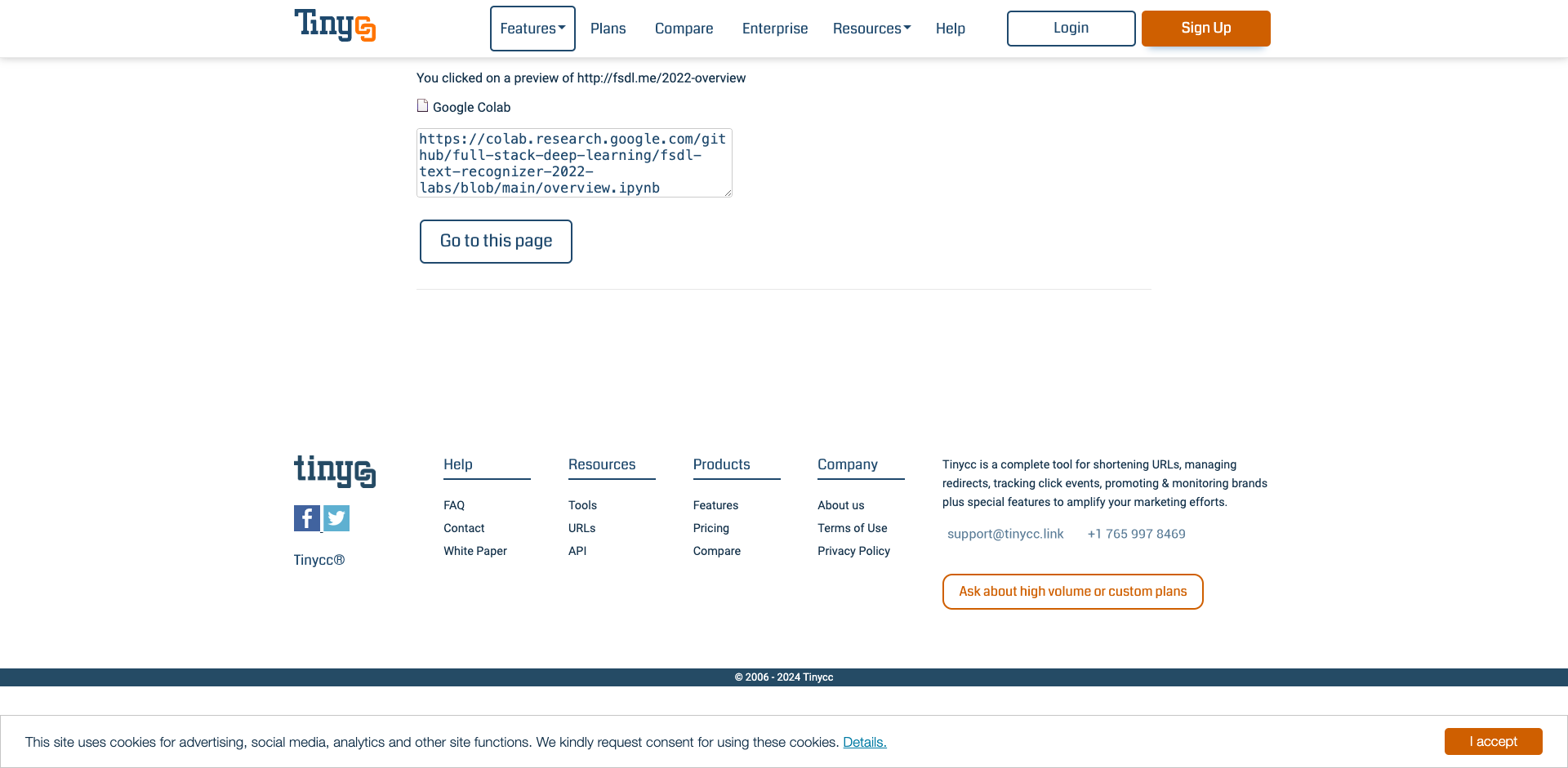Open the Tools footer link
Viewport: 1568px width, 768px height.
click(582, 505)
